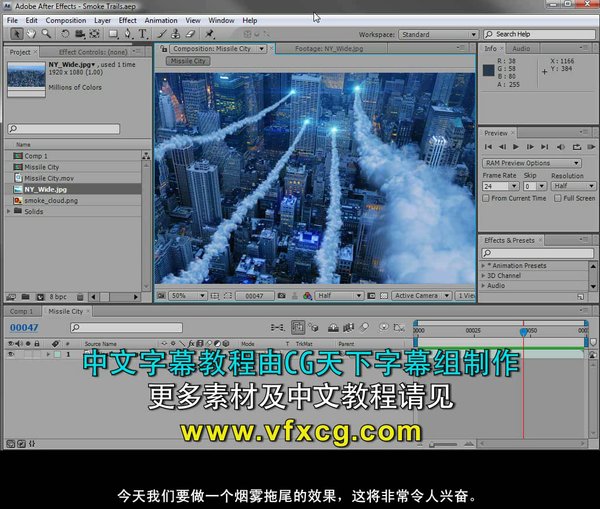Select the Clone Stamp tool
The height and width of the screenshot is (509, 600).
176,34
